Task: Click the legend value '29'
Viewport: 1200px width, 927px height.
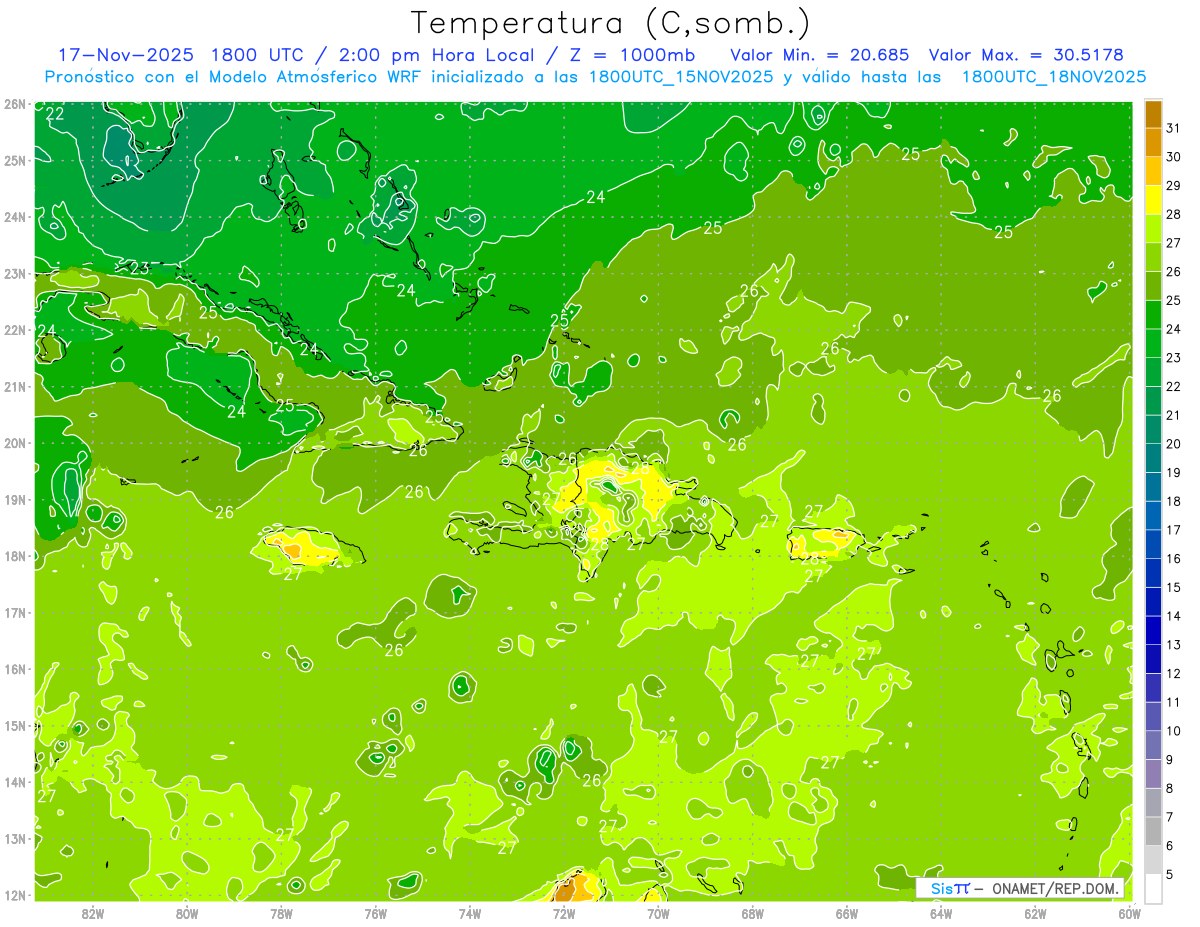Action: pyautogui.click(x=1174, y=185)
